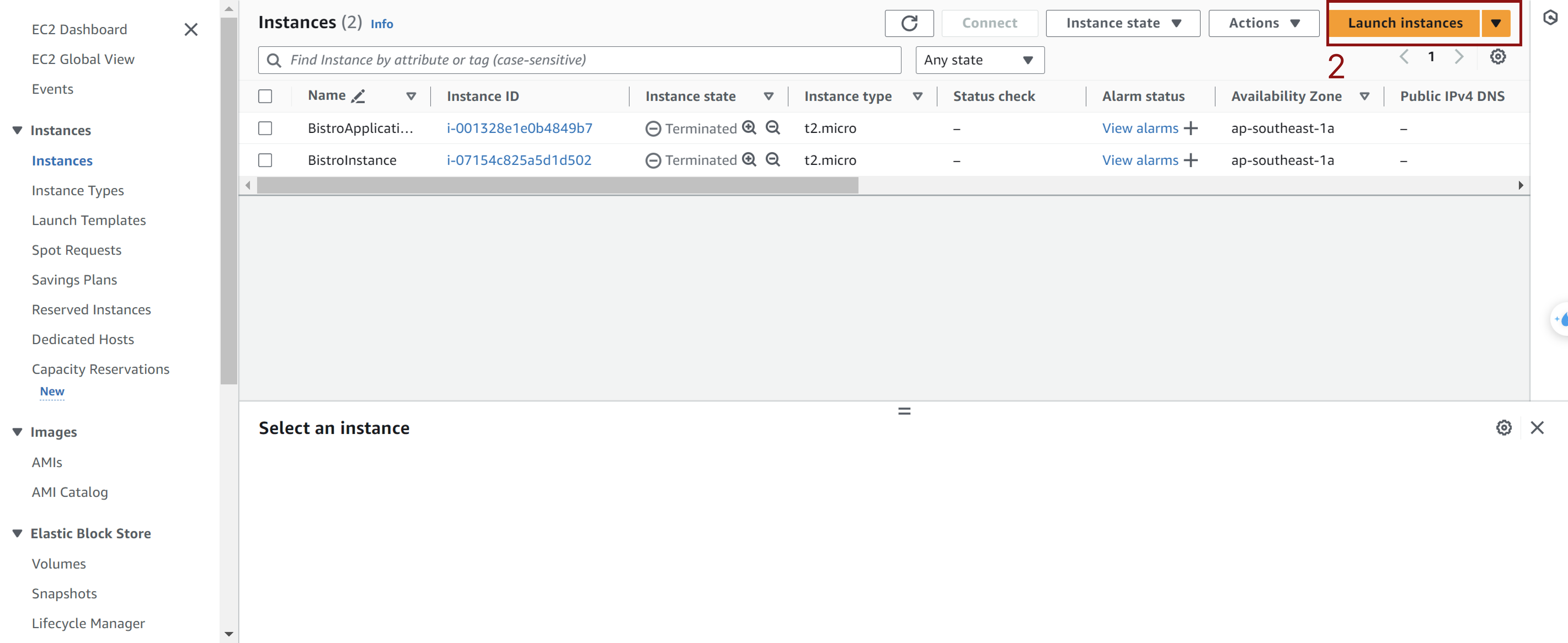Open Volumes under Elastic Block Store
The image size is (1568, 643).
(x=59, y=564)
